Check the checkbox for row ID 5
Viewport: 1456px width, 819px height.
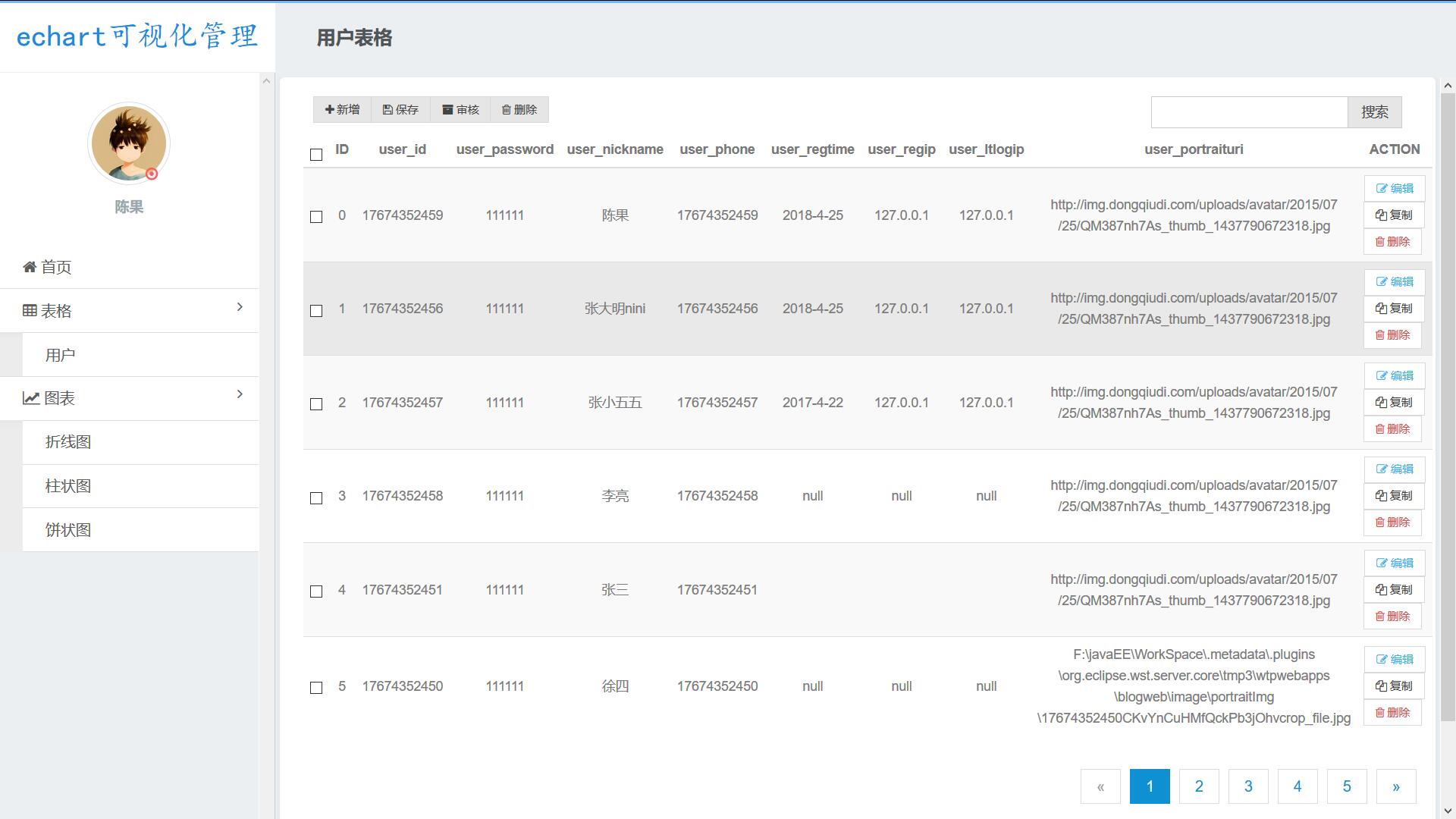[316, 688]
